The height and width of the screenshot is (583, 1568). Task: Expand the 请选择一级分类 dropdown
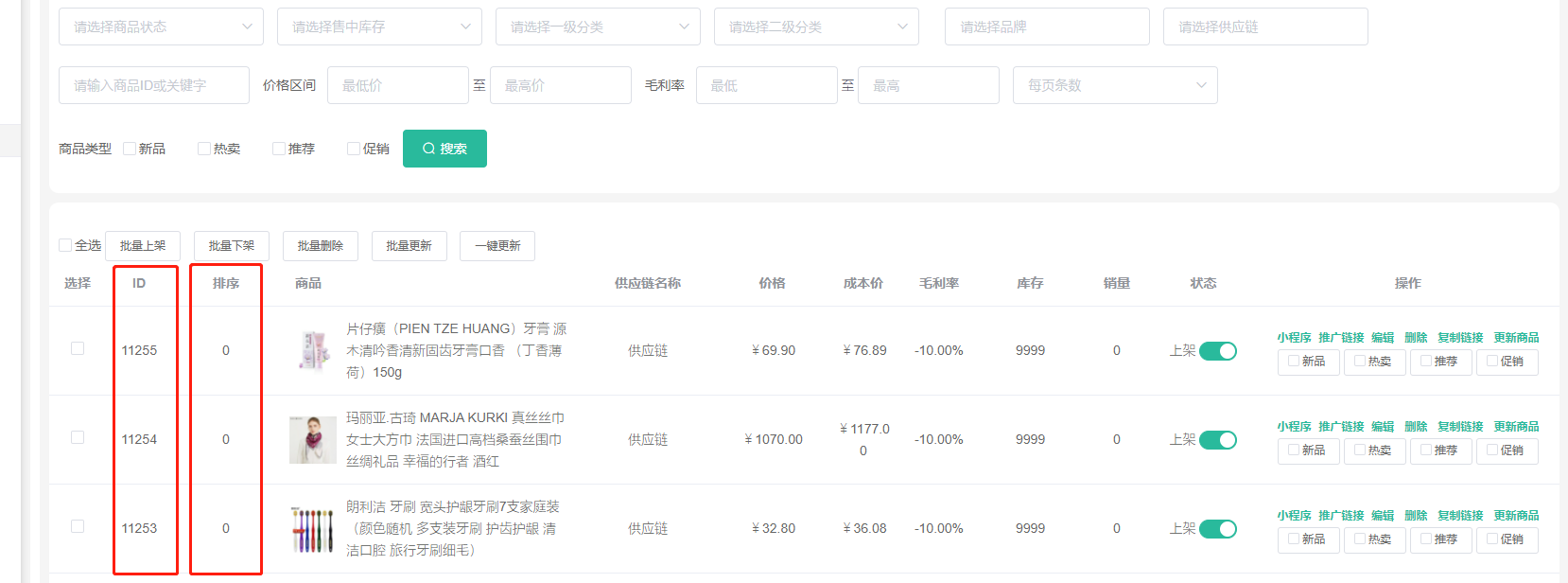click(x=598, y=26)
